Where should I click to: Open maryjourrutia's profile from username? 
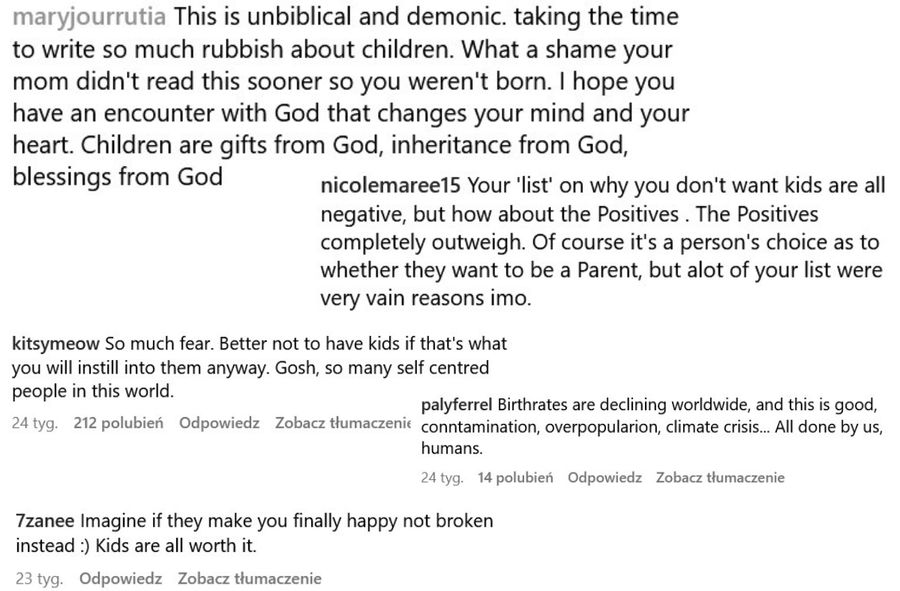pyautogui.click(x=89, y=17)
